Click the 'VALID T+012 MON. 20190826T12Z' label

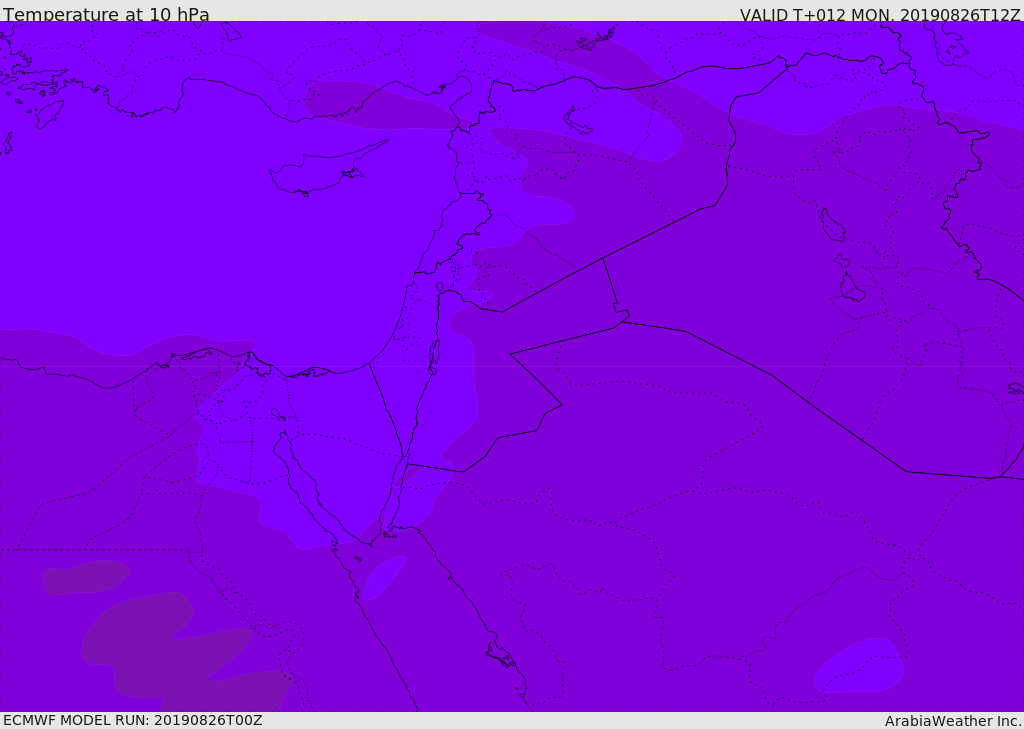880,14
